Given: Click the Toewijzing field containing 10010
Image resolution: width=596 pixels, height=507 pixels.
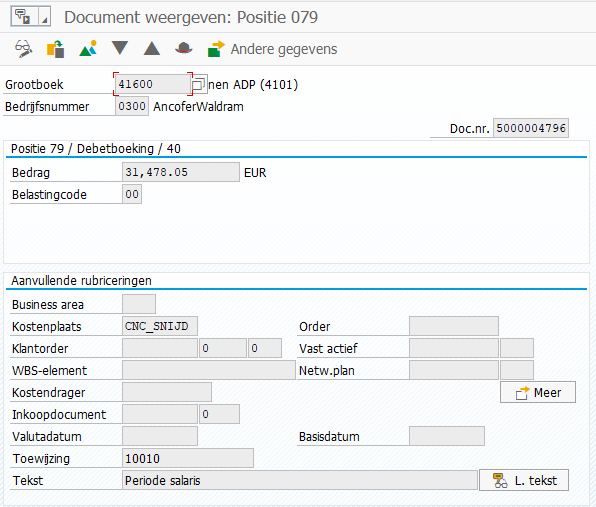Looking at the screenshot, I should (x=188, y=458).
